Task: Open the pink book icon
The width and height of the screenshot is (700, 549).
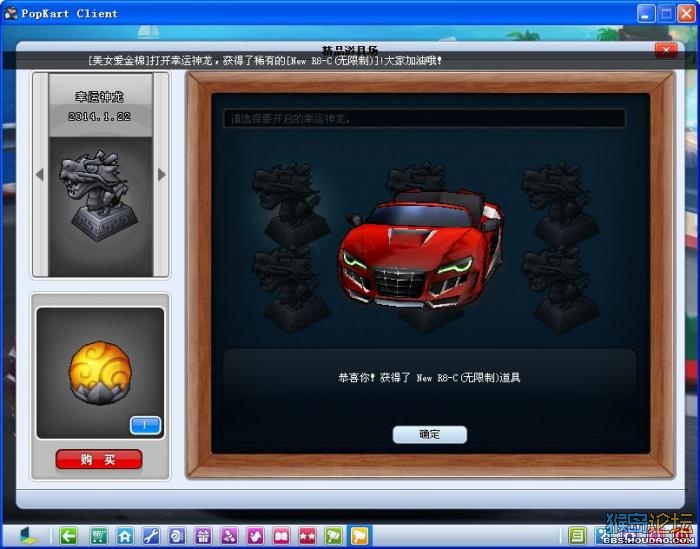Action: point(281,535)
